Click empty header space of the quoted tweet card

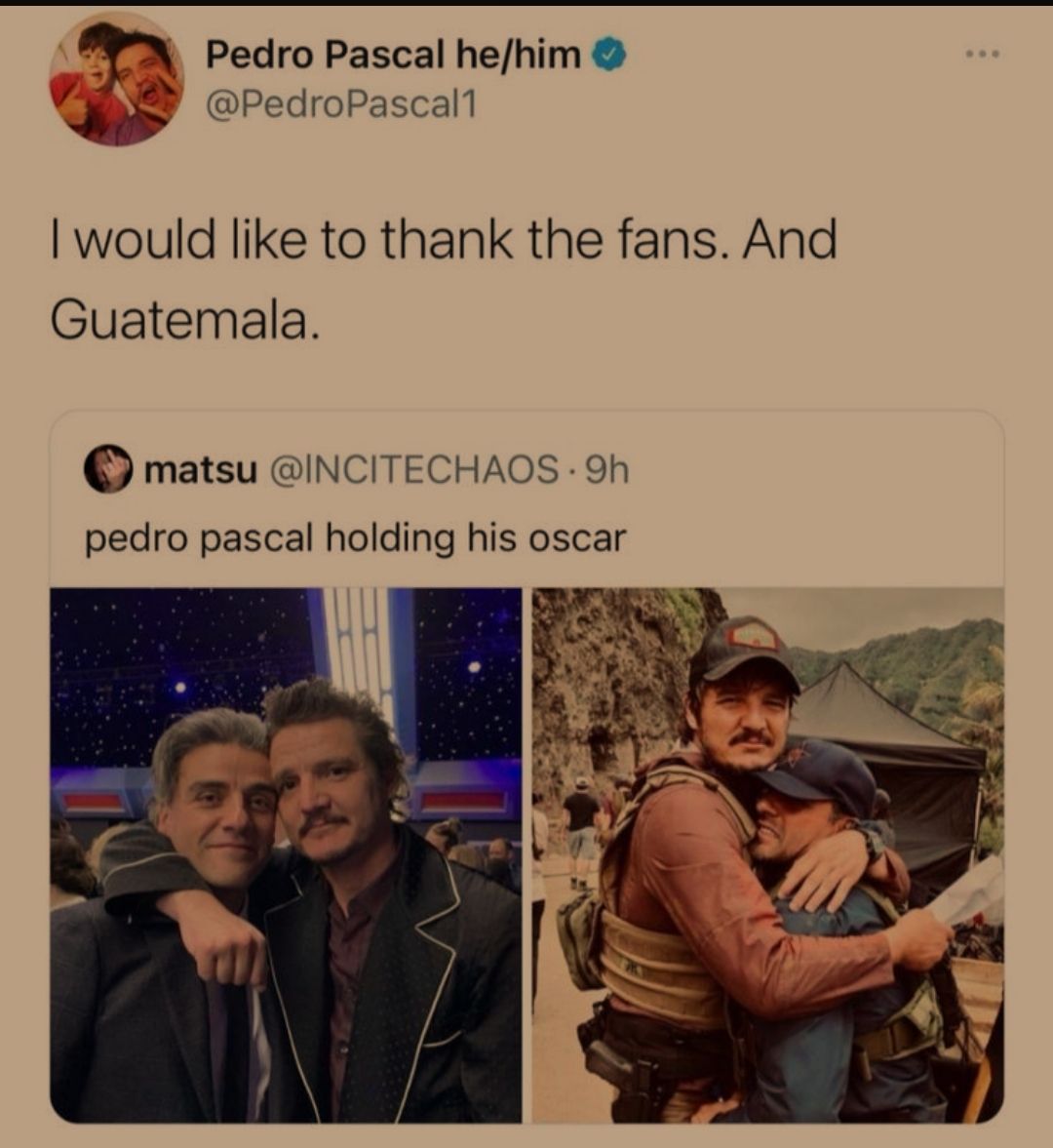[x=812, y=470]
